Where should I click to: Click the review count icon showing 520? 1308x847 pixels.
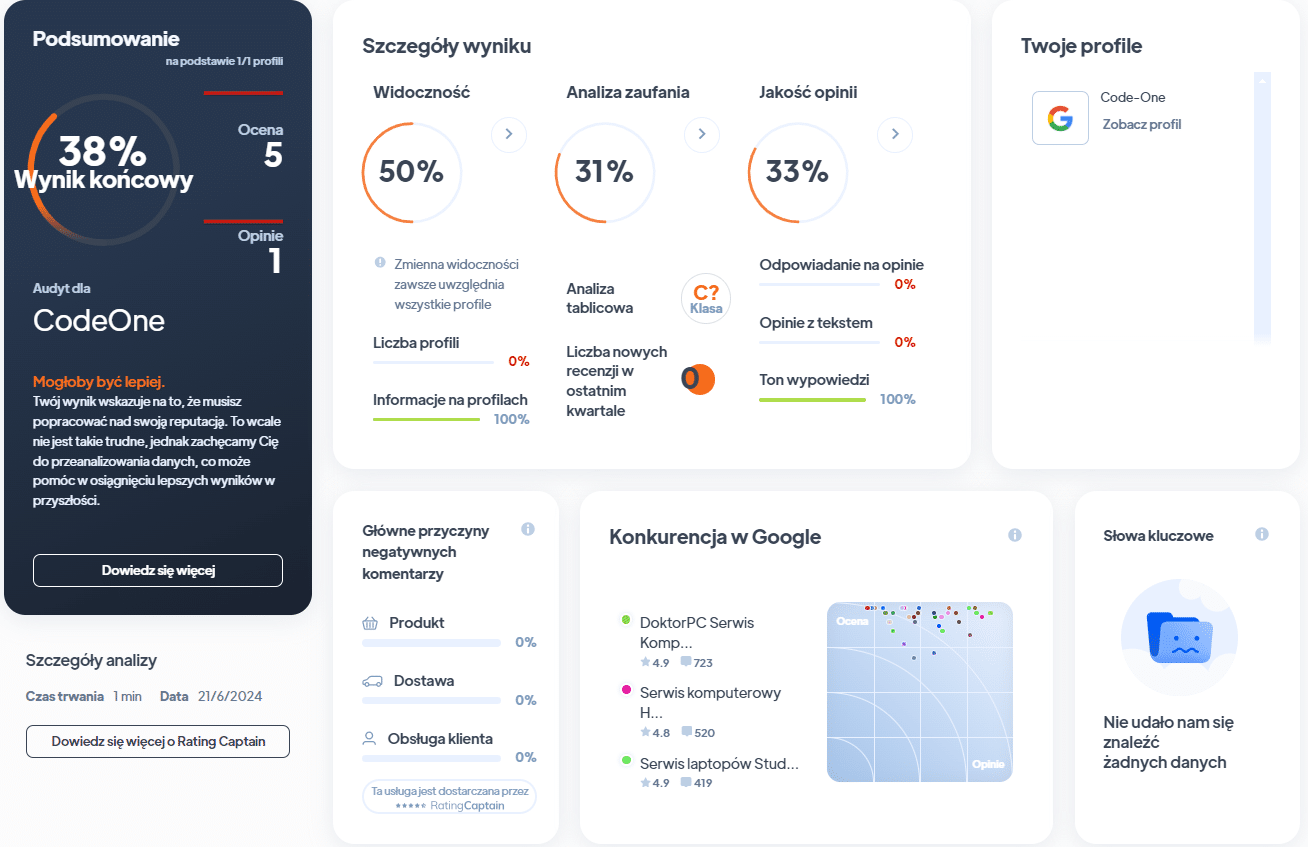click(686, 732)
